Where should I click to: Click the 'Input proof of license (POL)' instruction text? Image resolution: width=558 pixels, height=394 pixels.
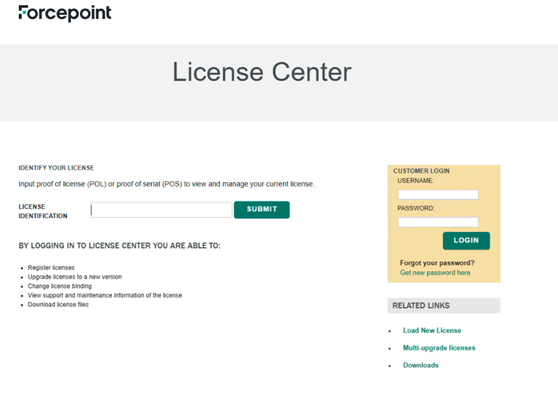(166, 184)
